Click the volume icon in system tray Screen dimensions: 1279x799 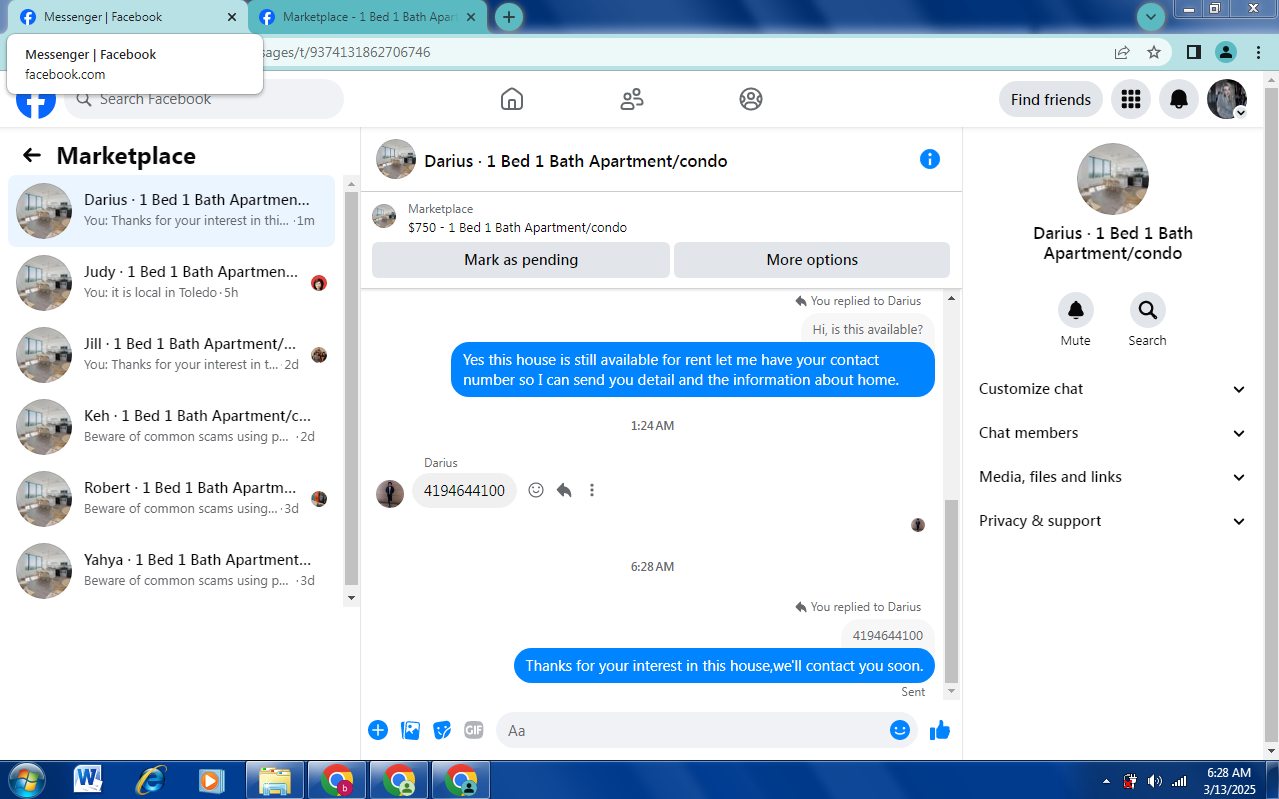click(x=1154, y=781)
